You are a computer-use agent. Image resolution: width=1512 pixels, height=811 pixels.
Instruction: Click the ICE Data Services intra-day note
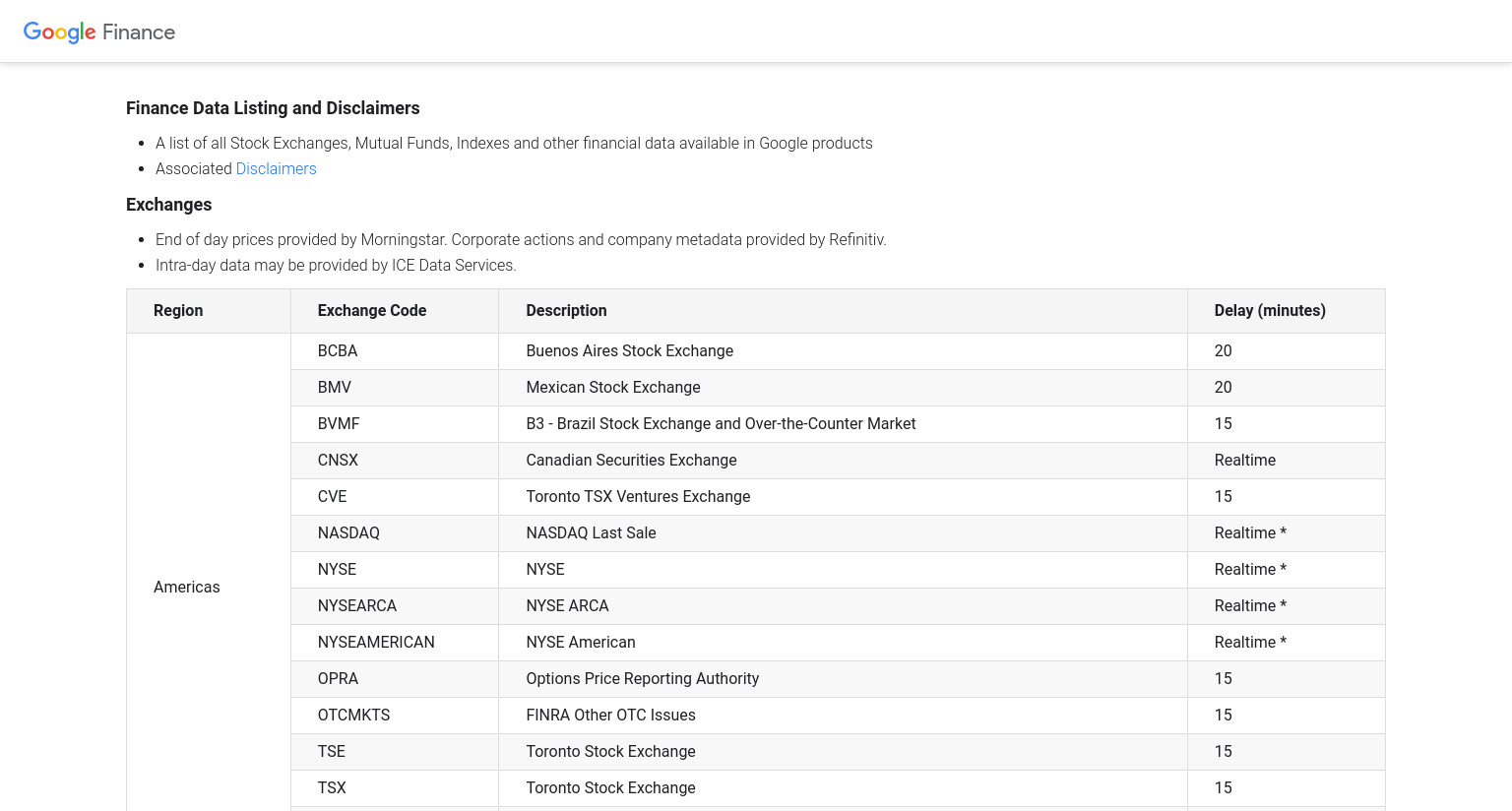[x=336, y=265]
